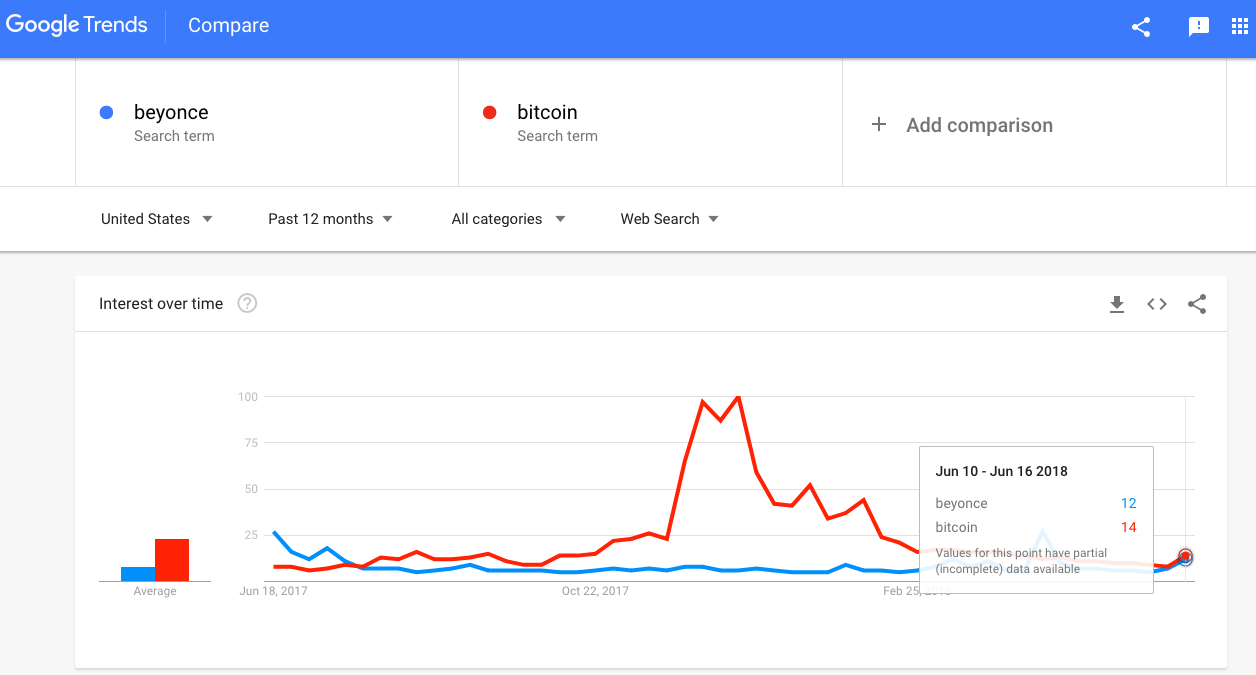Open the All categories dropdown
Image resolution: width=1256 pixels, height=675 pixels.
508,218
